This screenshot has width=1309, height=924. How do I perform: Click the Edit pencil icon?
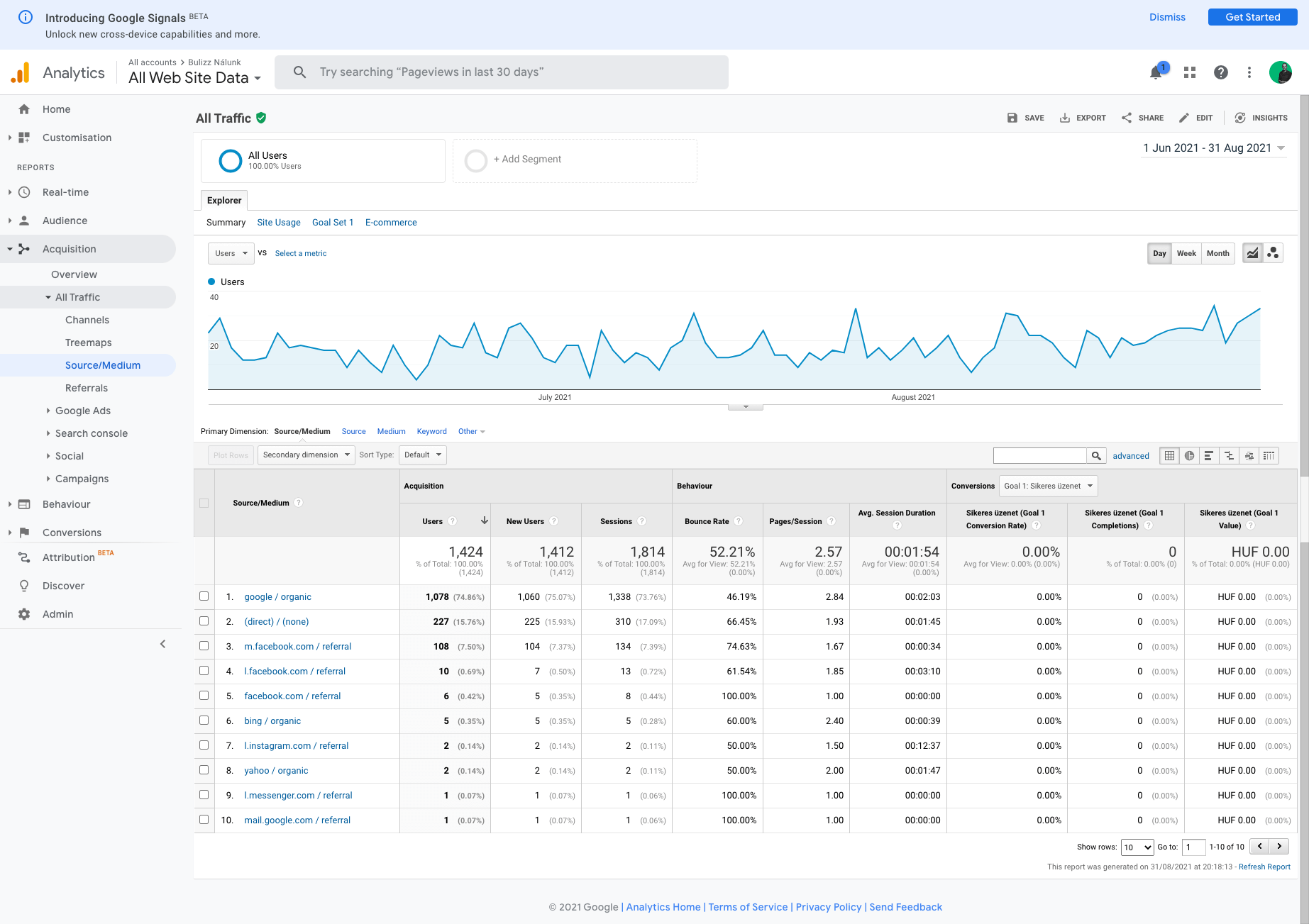[1184, 118]
